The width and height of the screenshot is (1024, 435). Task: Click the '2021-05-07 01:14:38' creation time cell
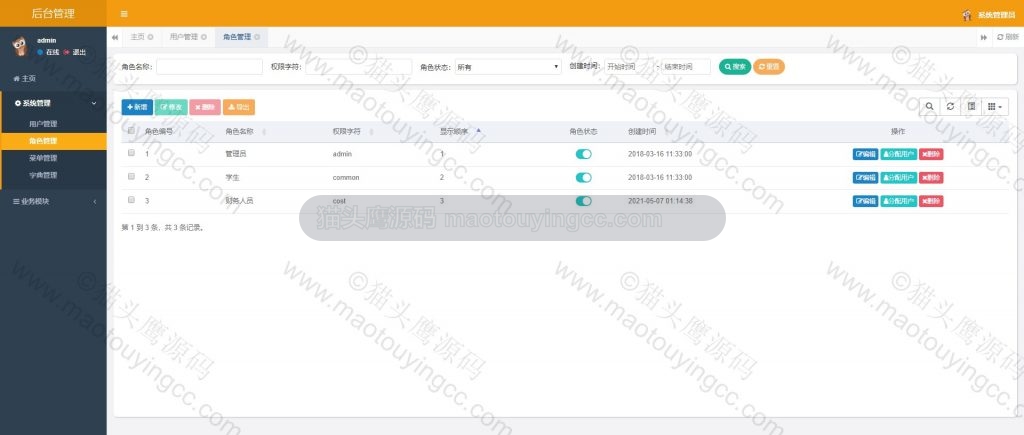pyautogui.click(x=660, y=201)
